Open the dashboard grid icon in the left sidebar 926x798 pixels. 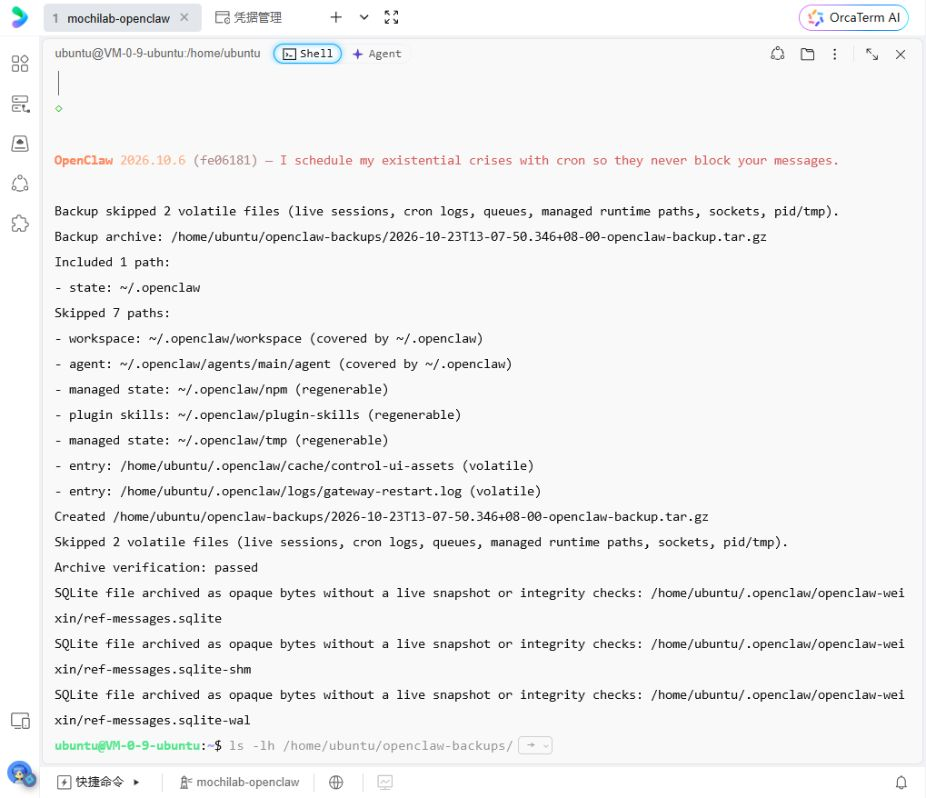[20, 63]
